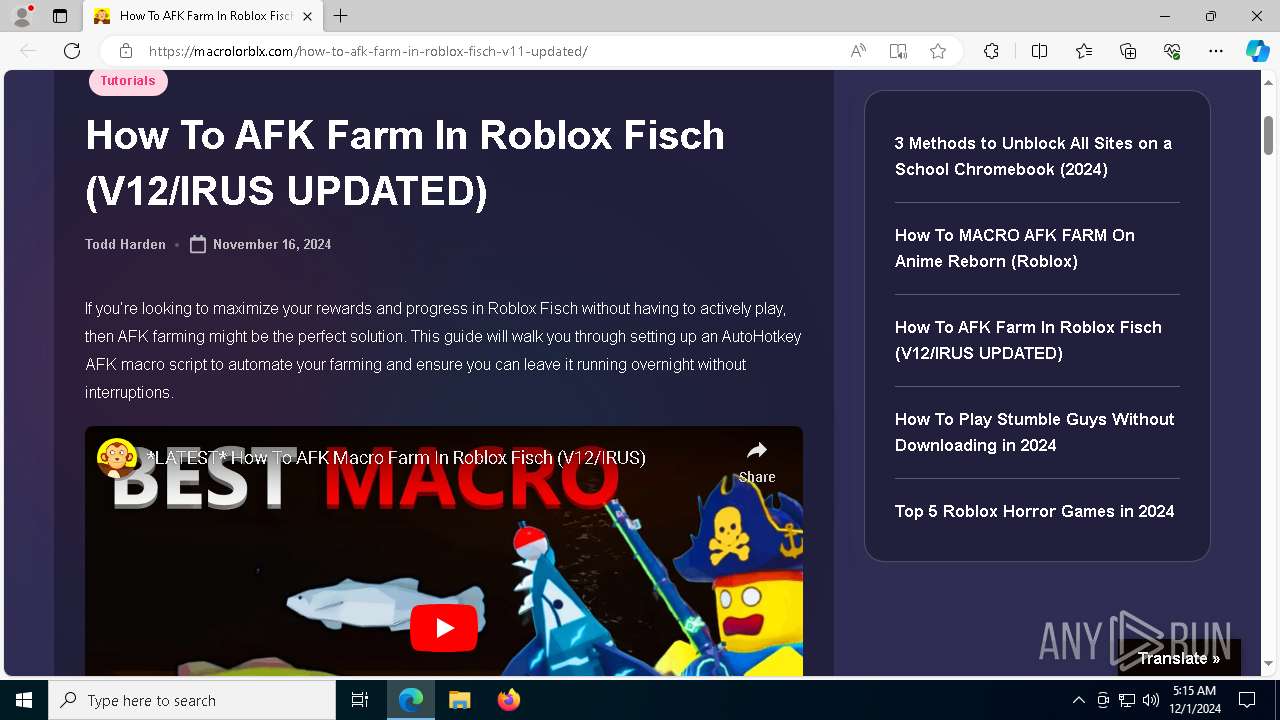1280x720 pixels.
Task: Open Top 5 Roblox Horror Games article
Action: point(1035,511)
